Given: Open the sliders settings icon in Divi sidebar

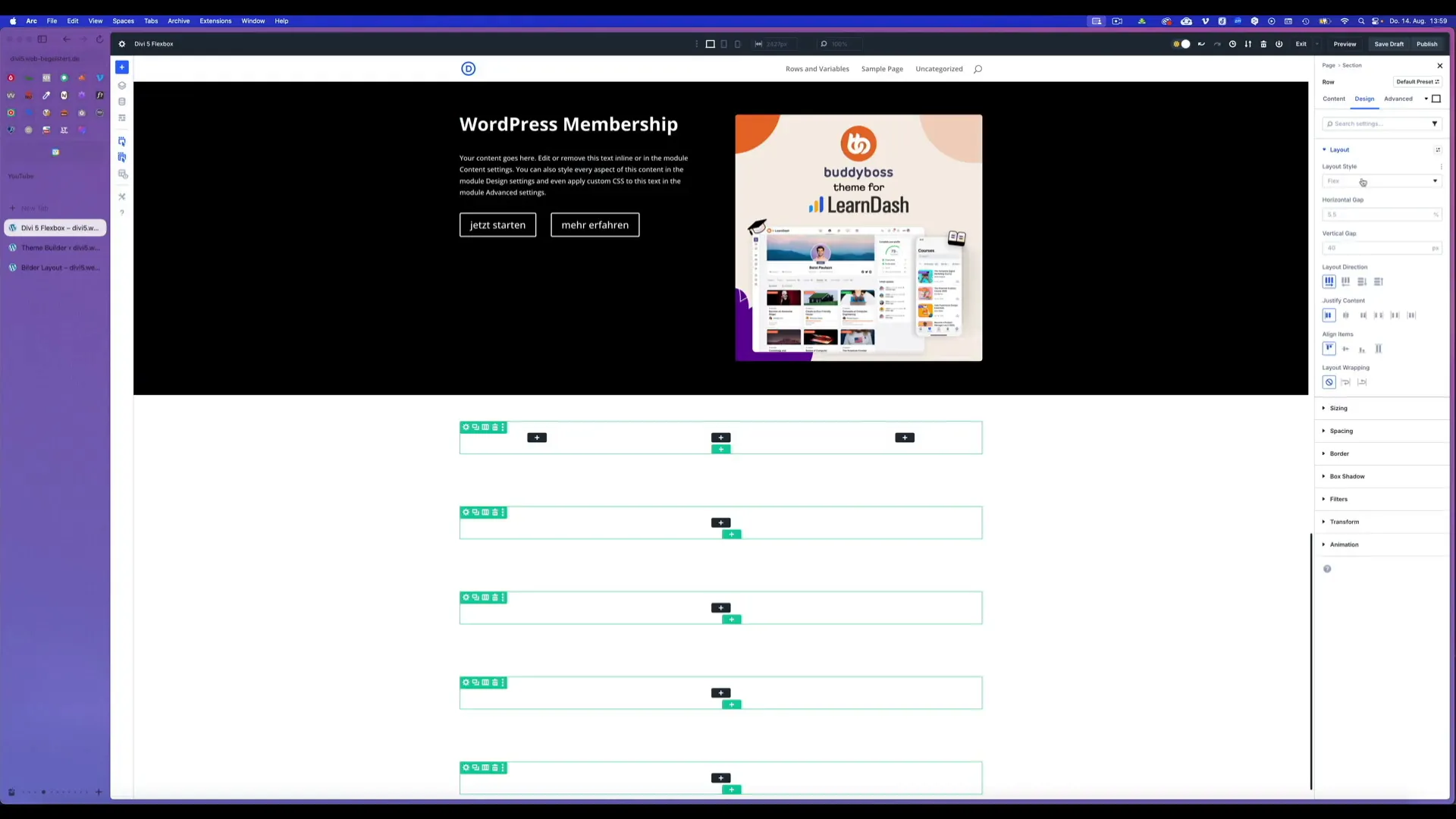Looking at the screenshot, I should click(121, 118).
